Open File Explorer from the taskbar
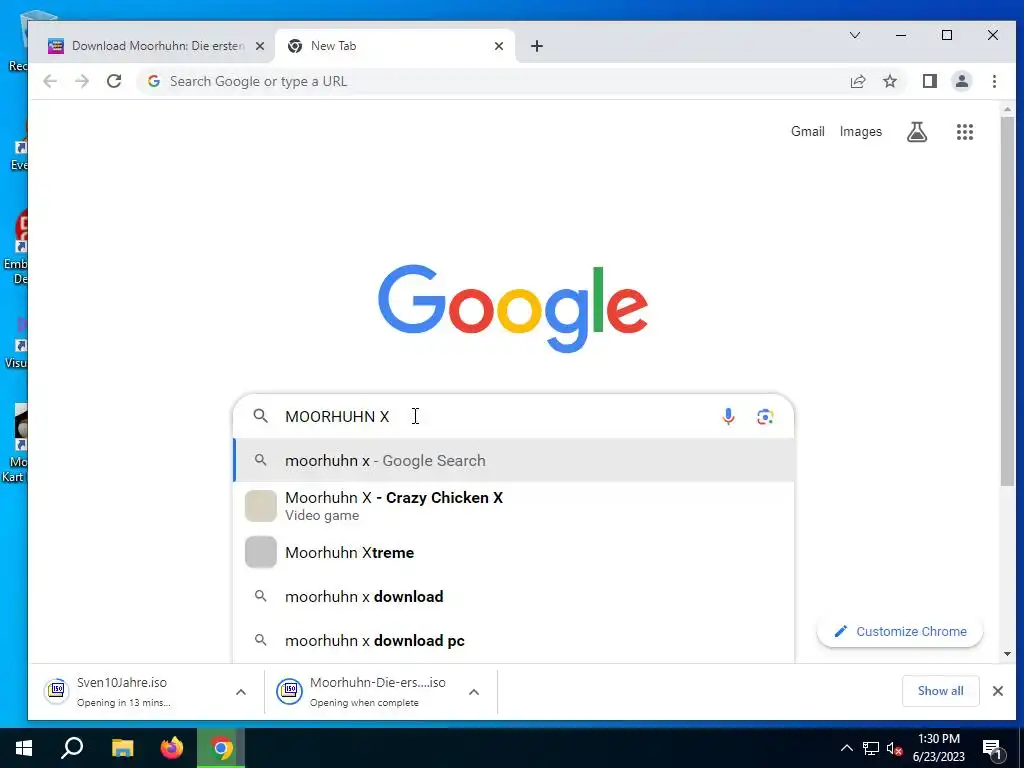1024x768 pixels. [x=122, y=748]
